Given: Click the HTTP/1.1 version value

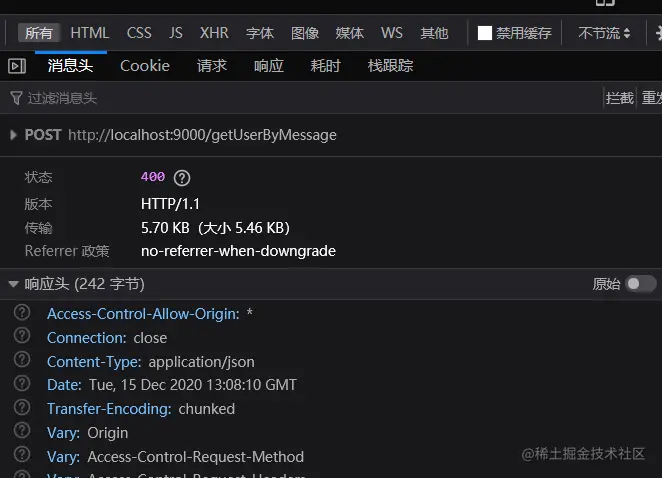Looking at the screenshot, I should click(x=170, y=204).
